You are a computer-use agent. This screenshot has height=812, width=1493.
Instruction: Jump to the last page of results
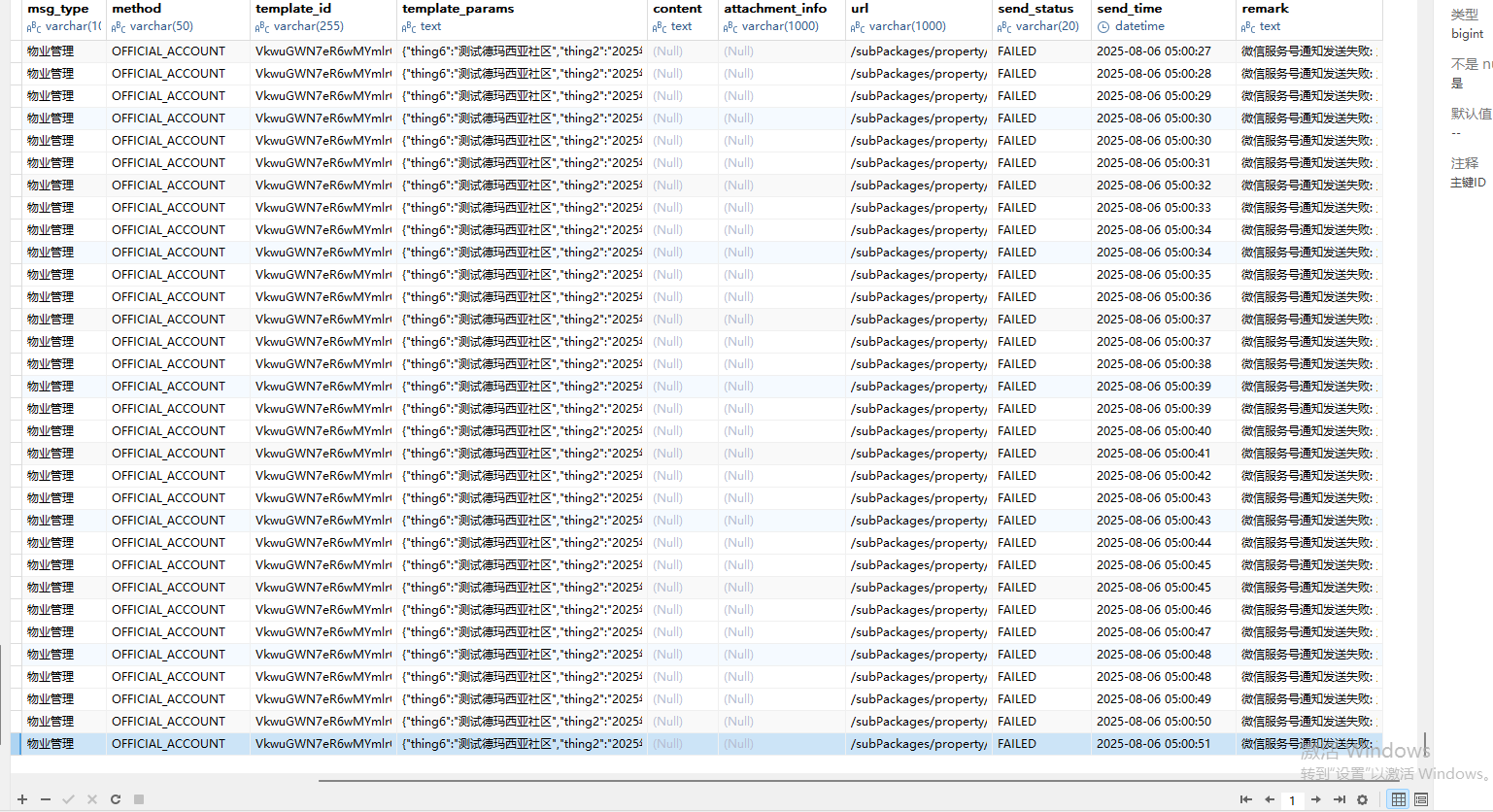pyautogui.click(x=1338, y=799)
